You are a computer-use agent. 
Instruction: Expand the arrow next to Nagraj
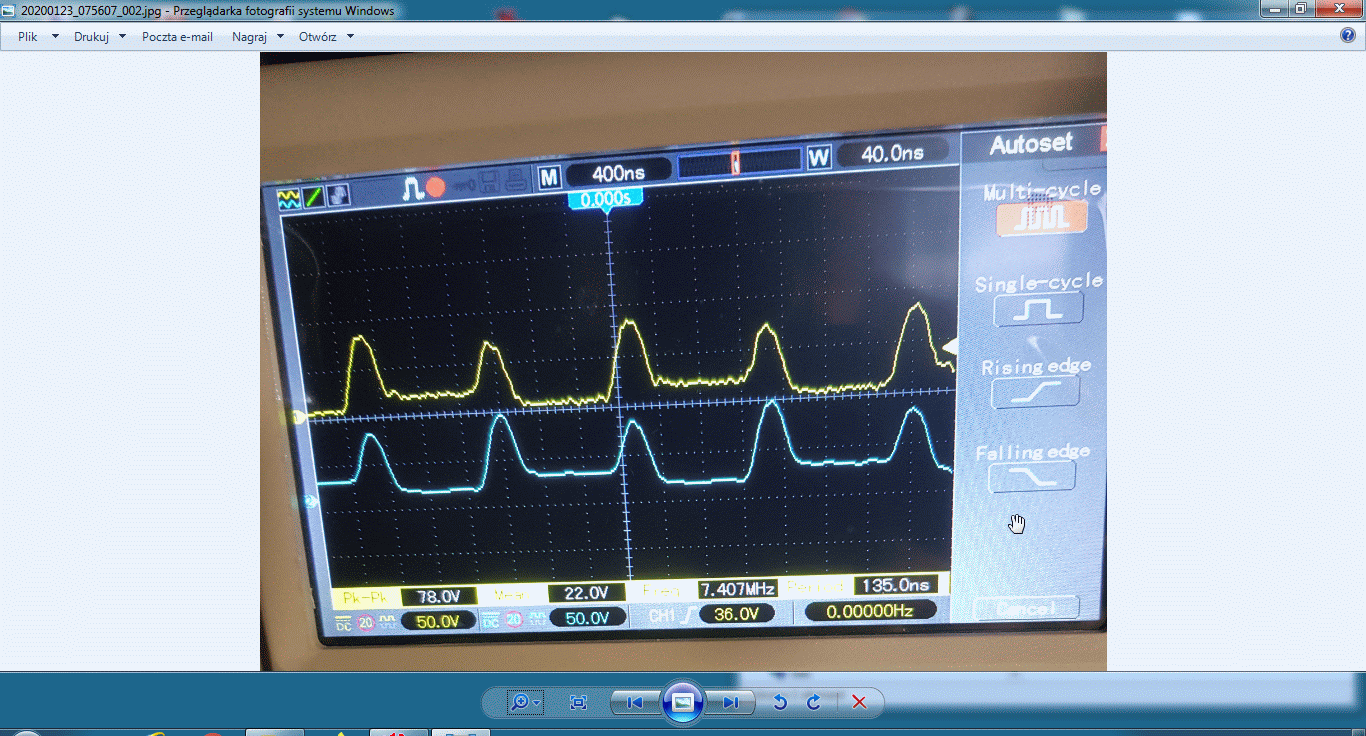[279, 37]
